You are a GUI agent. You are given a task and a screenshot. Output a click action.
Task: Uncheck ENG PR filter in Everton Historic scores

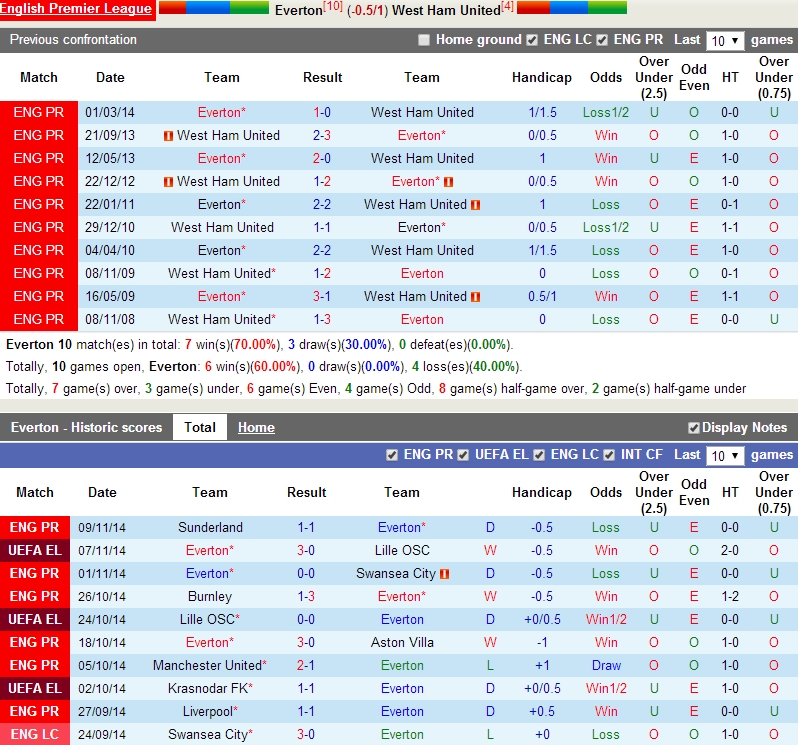click(x=392, y=455)
